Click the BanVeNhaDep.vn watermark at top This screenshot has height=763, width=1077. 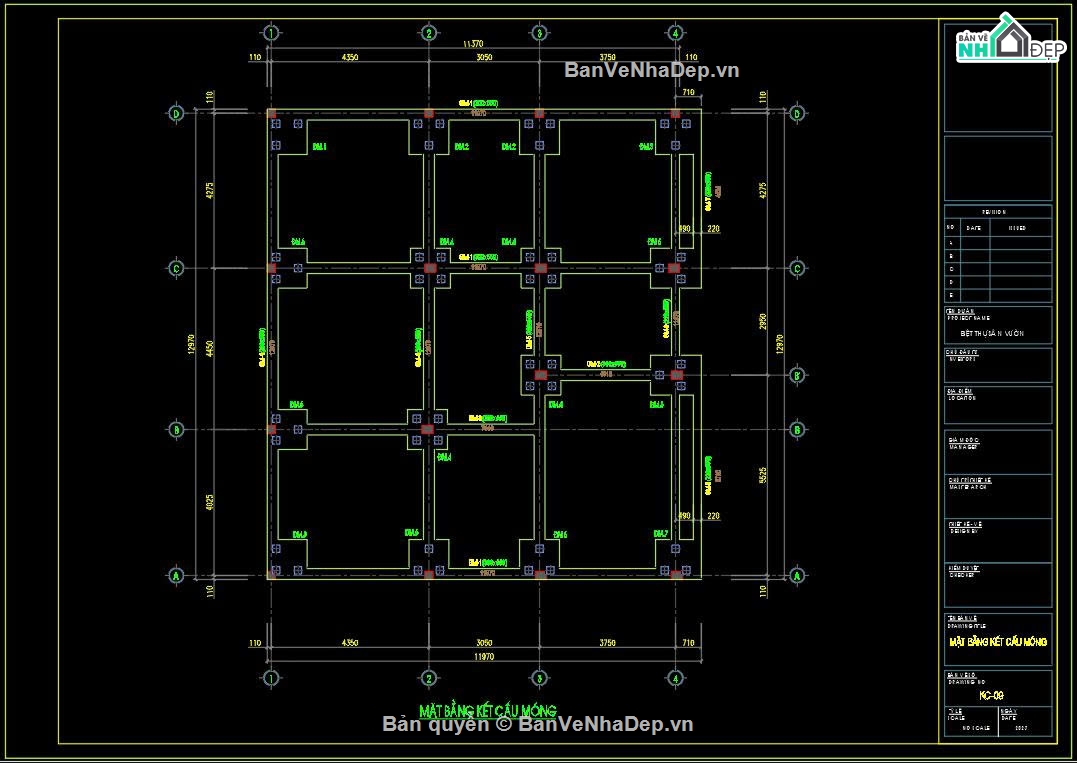(651, 70)
